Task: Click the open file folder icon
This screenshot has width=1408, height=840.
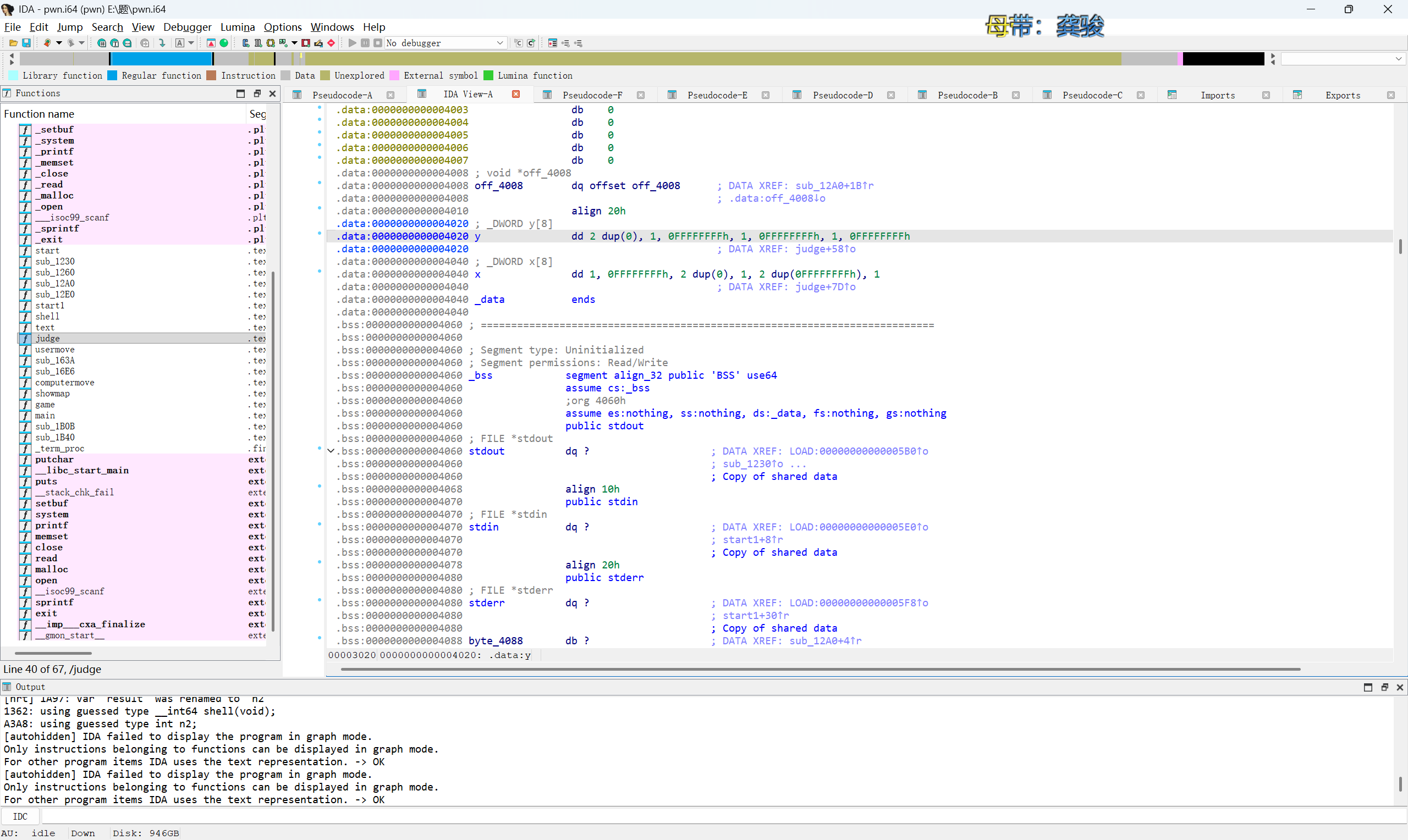Action: coord(13,43)
